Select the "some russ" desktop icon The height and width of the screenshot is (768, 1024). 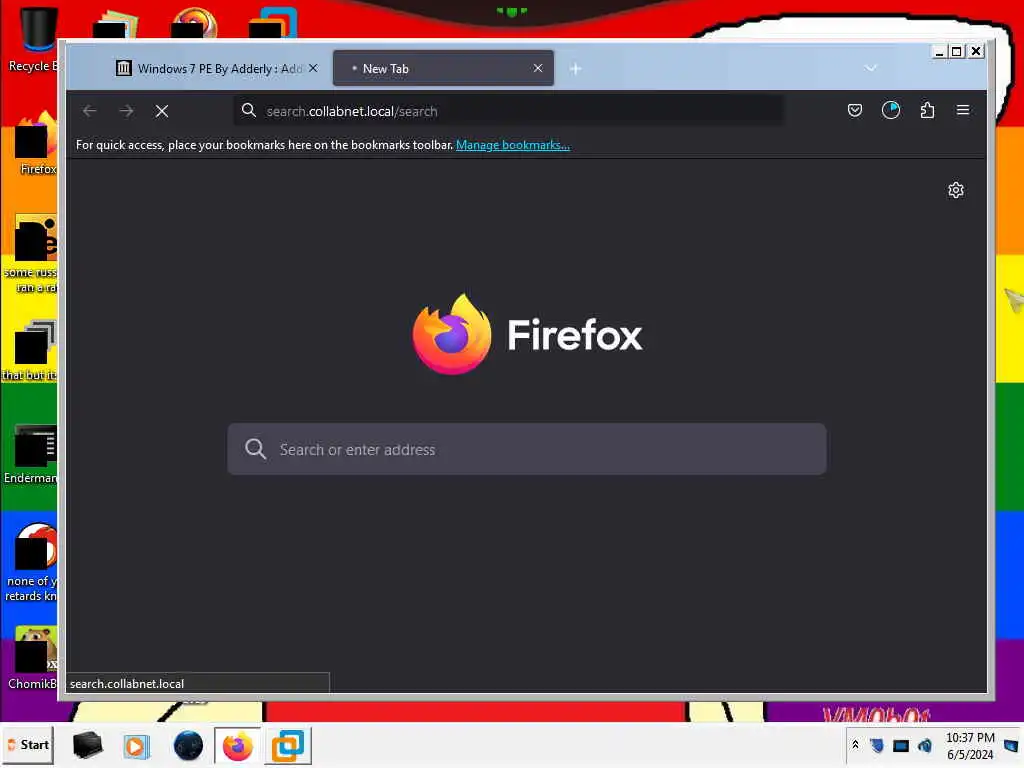click(31, 253)
